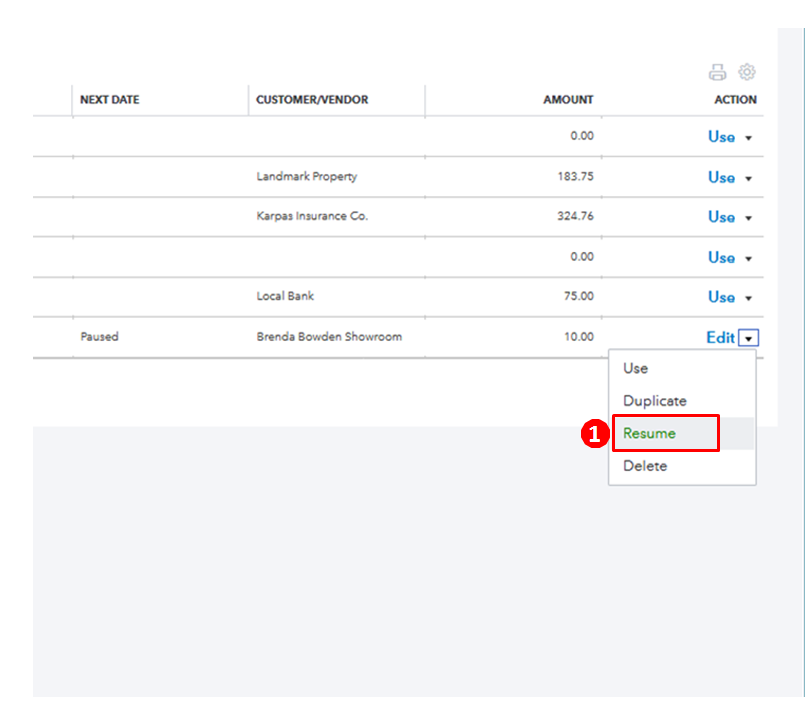
Task: Sort by the AMOUNT column header
Action: (x=568, y=100)
